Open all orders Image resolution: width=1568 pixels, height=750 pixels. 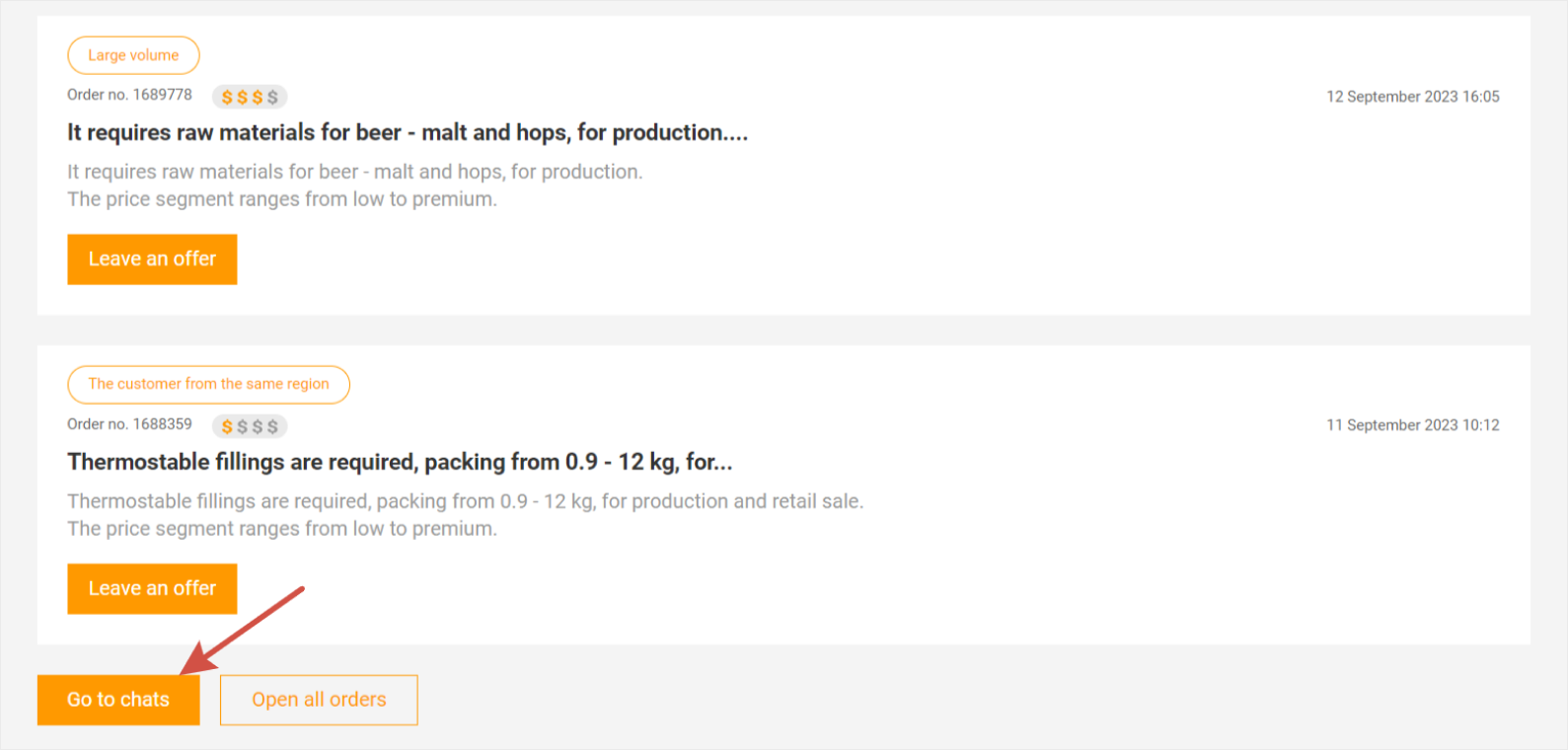point(319,700)
